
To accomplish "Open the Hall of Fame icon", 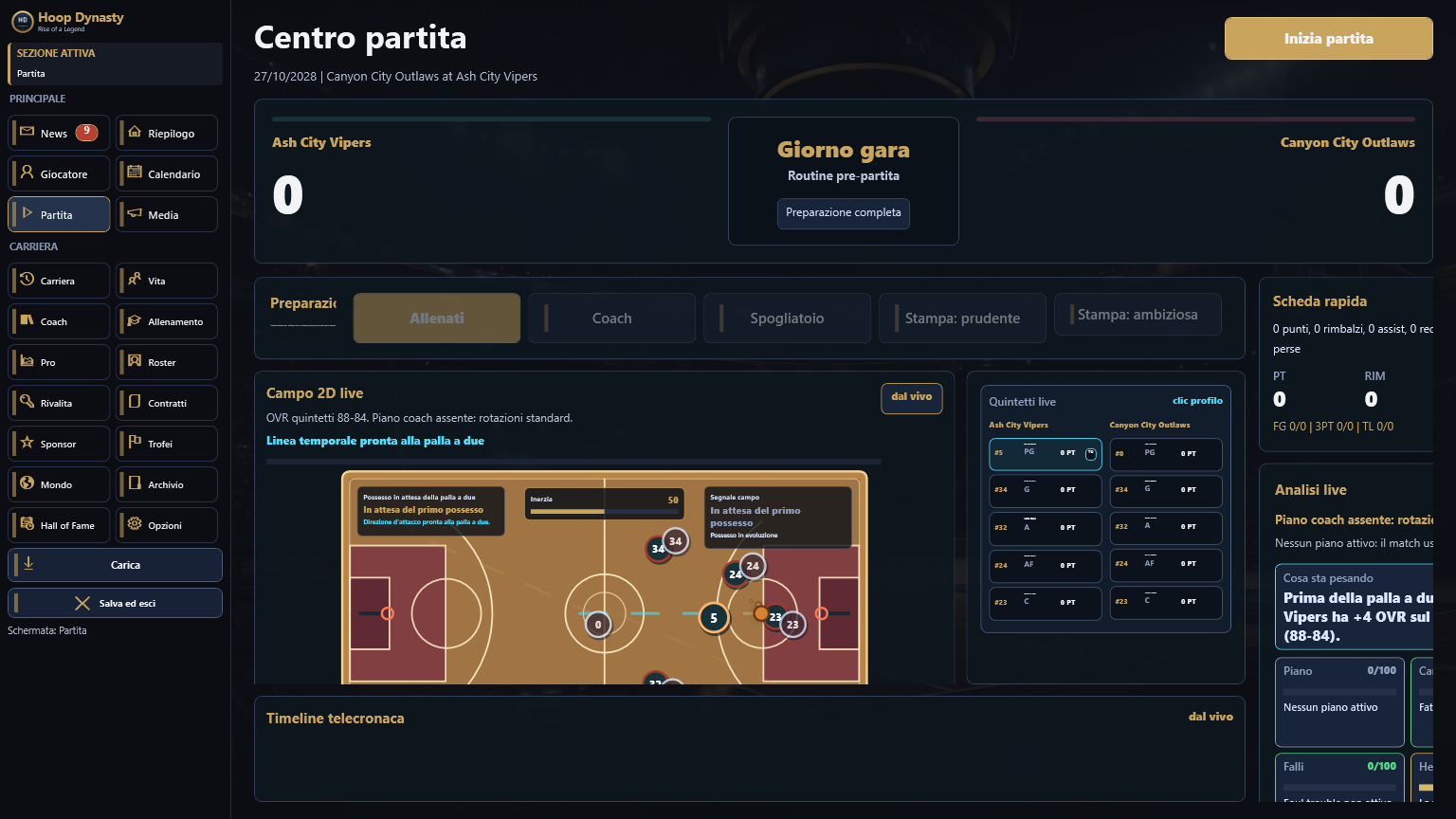I will pos(27,524).
